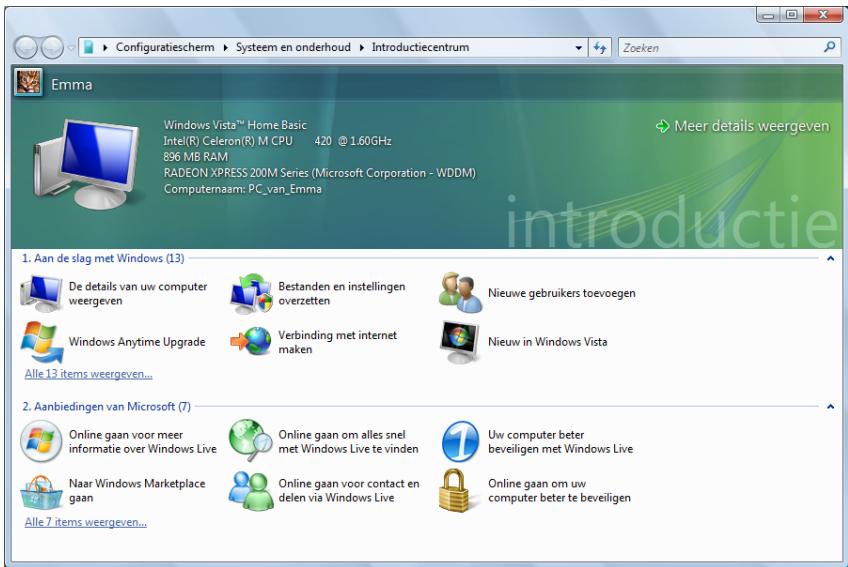Screen dimensions: 848x567
Task: Click 'Online gaan voor meer informatie over Windows Live' text
Action: (142, 441)
